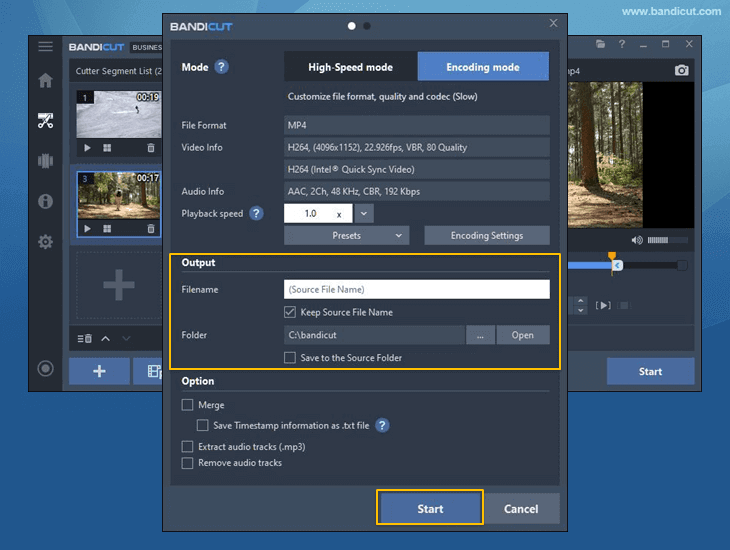730x550 pixels.
Task: Click the orange timeline marker
Action: click(x=612, y=256)
